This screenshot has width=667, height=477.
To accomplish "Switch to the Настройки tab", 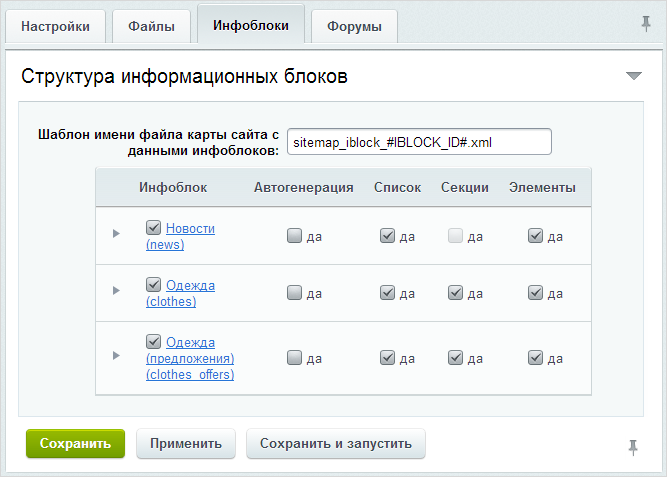I will pyautogui.click(x=55, y=26).
